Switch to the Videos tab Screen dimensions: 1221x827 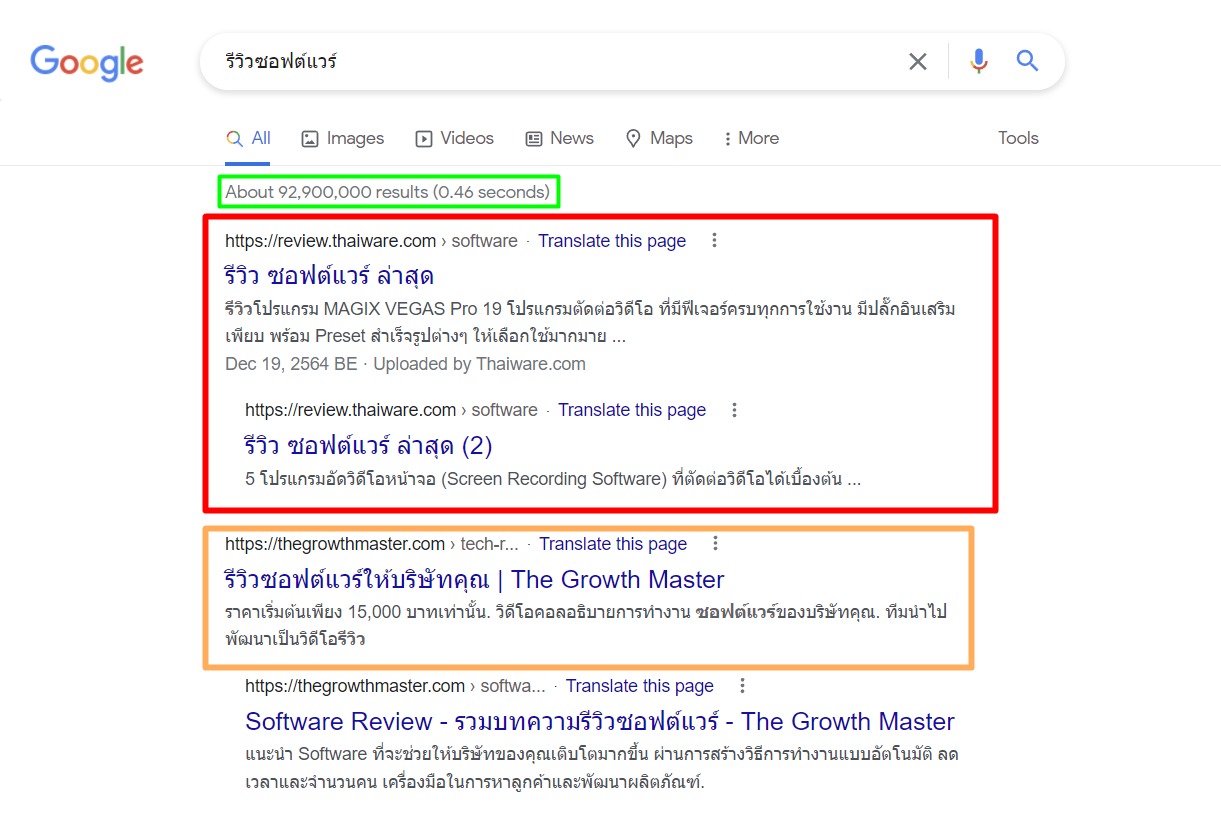(455, 139)
